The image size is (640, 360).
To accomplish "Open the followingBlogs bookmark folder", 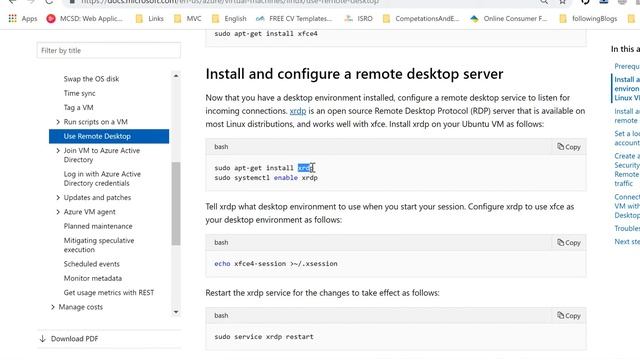I will pyautogui.click(x=588, y=18).
